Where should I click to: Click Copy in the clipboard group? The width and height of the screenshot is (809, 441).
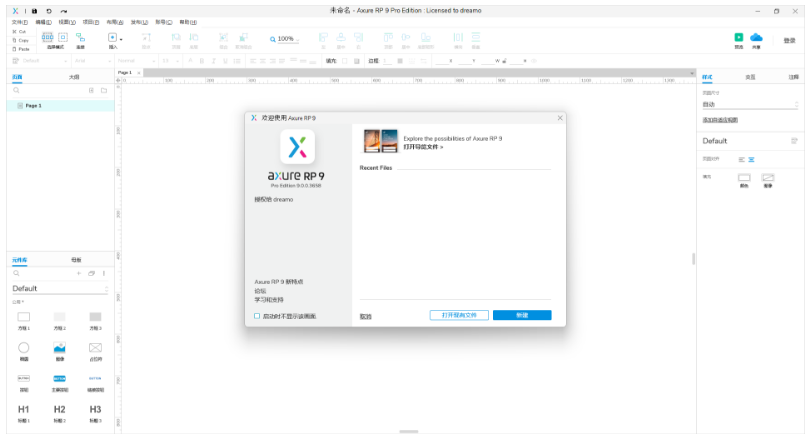(21, 40)
